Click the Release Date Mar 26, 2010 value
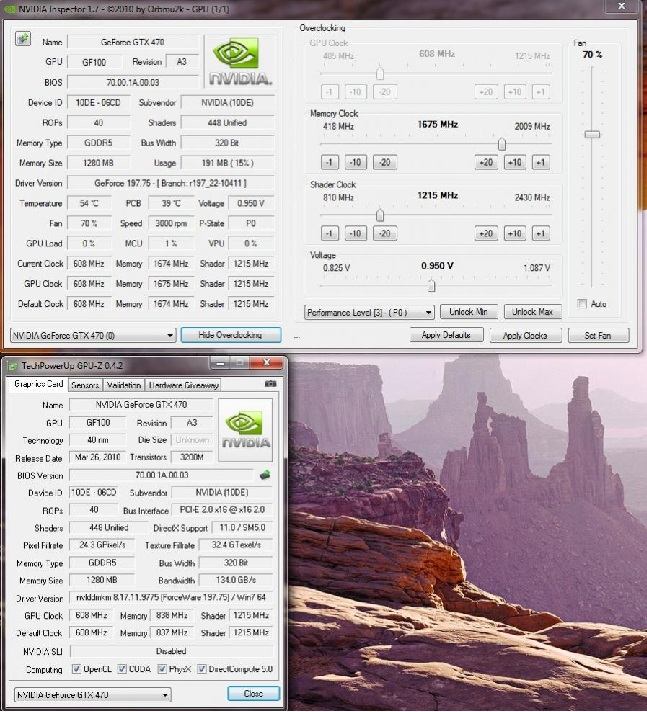The width and height of the screenshot is (647, 712). (x=98, y=457)
